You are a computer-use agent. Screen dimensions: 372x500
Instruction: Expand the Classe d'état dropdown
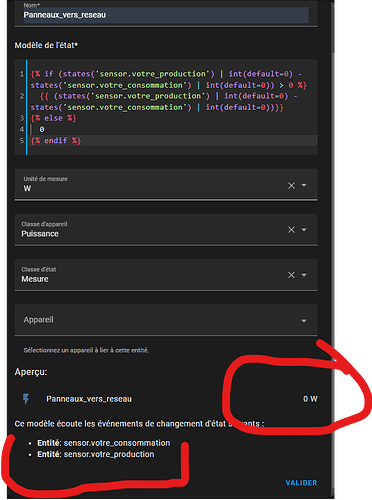click(x=304, y=275)
